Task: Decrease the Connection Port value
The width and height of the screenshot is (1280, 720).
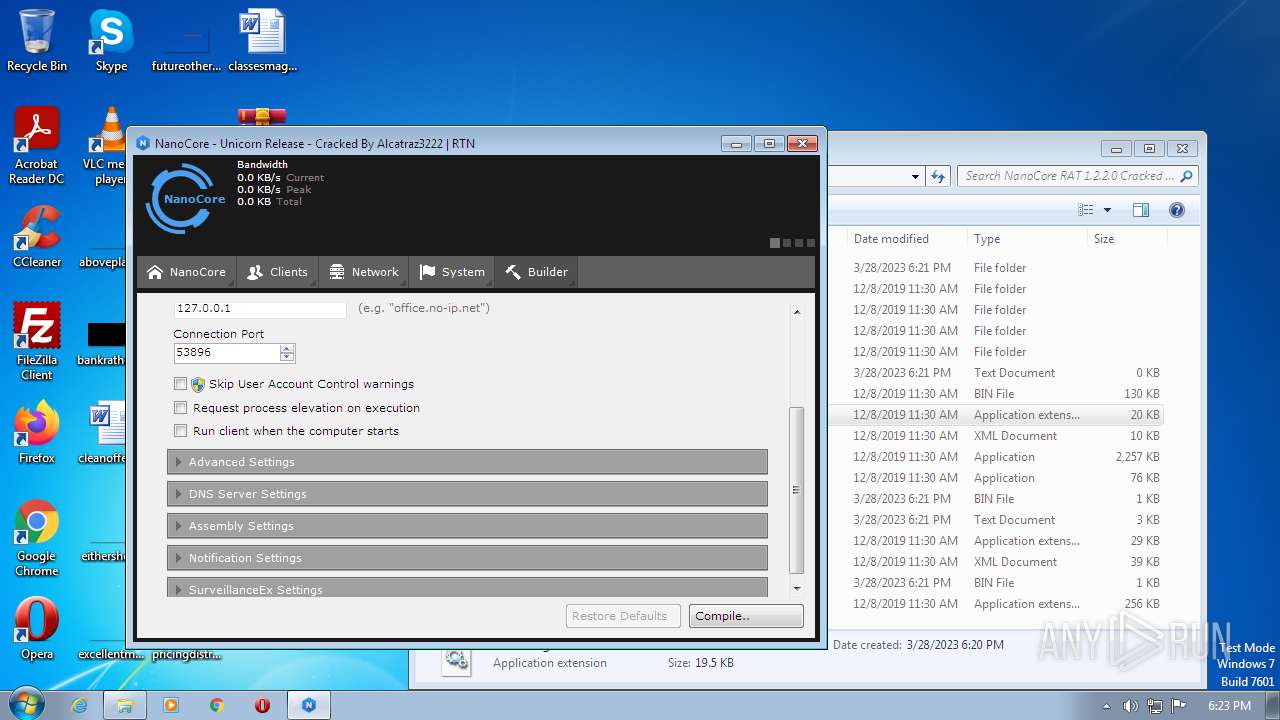Action: click(287, 357)
